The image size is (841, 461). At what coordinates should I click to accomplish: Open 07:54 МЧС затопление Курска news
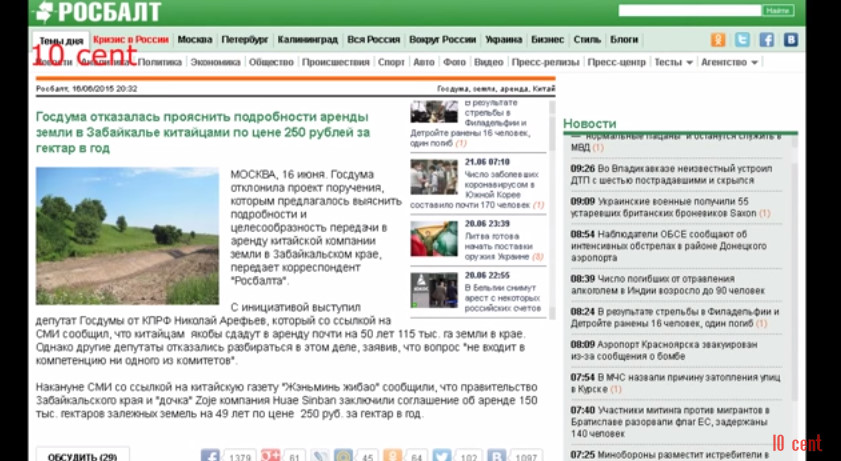(675, 383)
